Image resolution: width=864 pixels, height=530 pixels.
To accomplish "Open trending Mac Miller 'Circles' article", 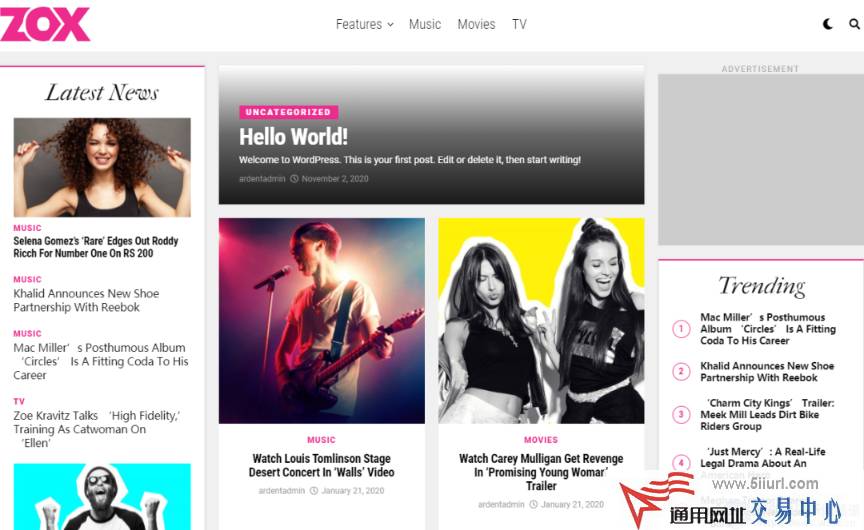I will click(x=768, y=329).
